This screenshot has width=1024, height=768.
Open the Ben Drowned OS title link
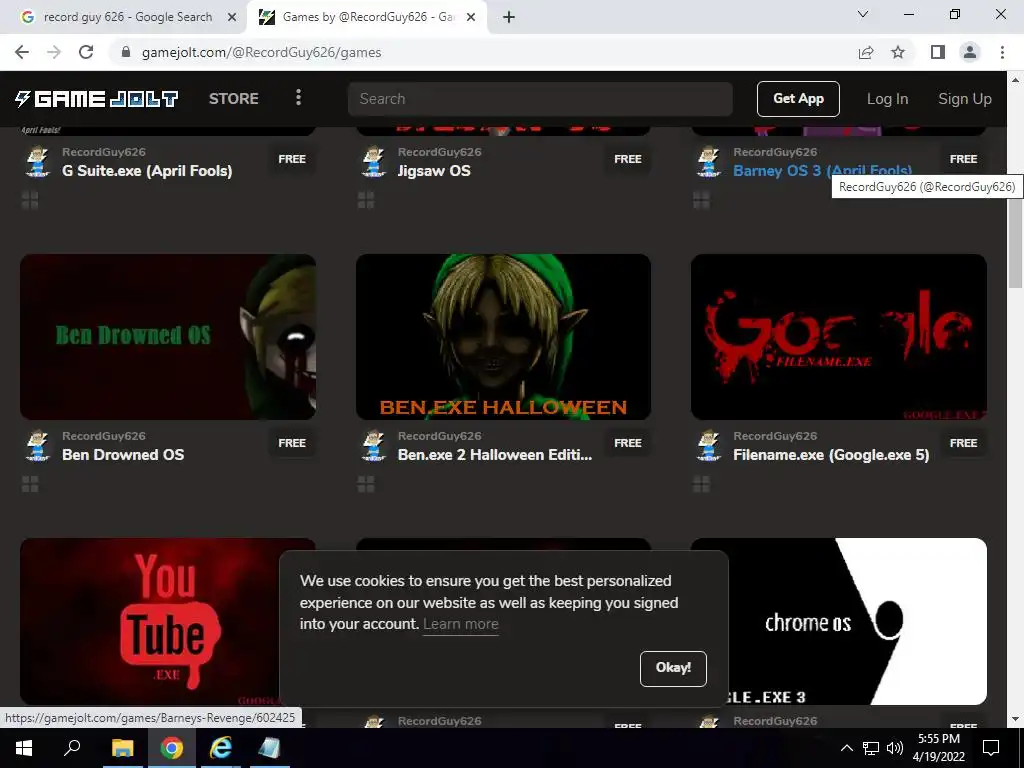[123, 455]
